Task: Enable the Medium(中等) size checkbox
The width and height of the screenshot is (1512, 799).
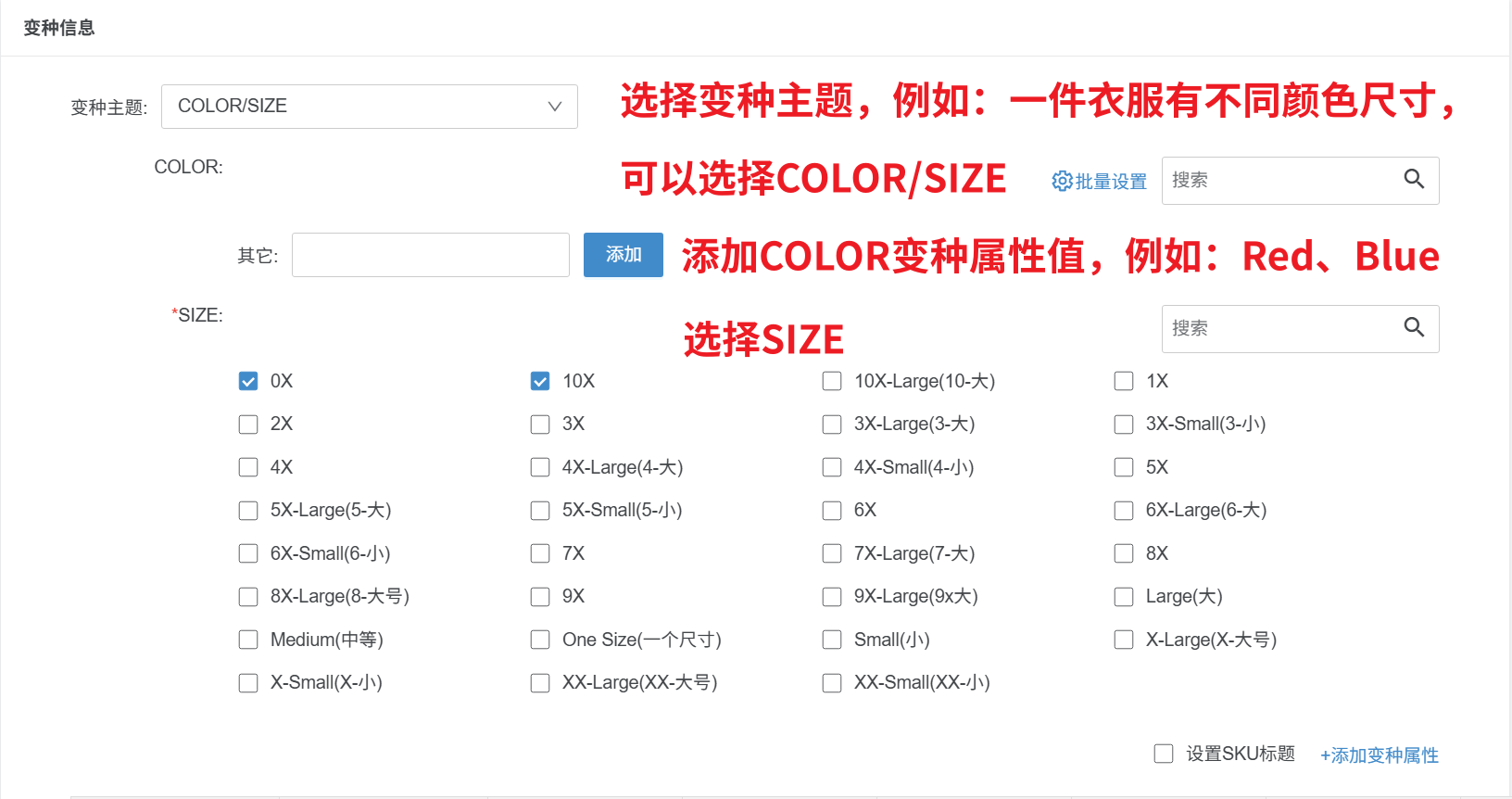Action: pyautogui.click(x=248, y=640)
